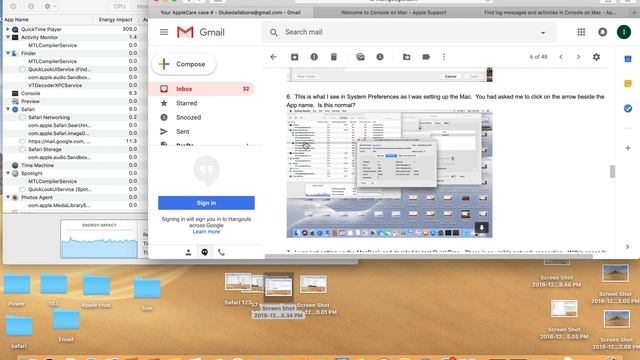This screenshot has height=360, width=640.
Task: Open Learn more link
Action: click(x=206, y=231)
